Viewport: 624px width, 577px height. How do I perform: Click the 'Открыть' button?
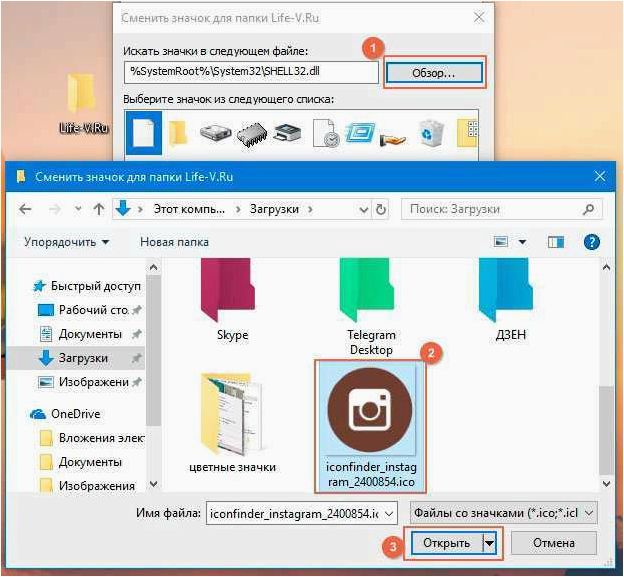pos(447,543)
